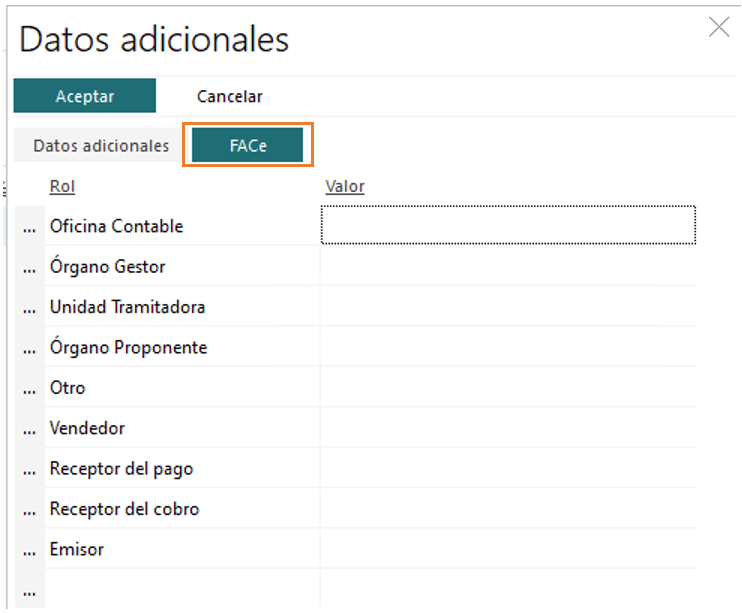Sort by the Rol column header

62,187
